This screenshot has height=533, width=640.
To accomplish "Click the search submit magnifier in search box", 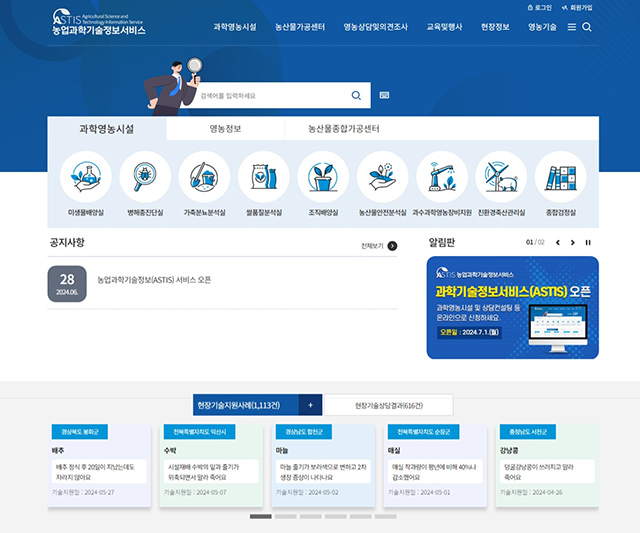I will (x=356, y=95).
